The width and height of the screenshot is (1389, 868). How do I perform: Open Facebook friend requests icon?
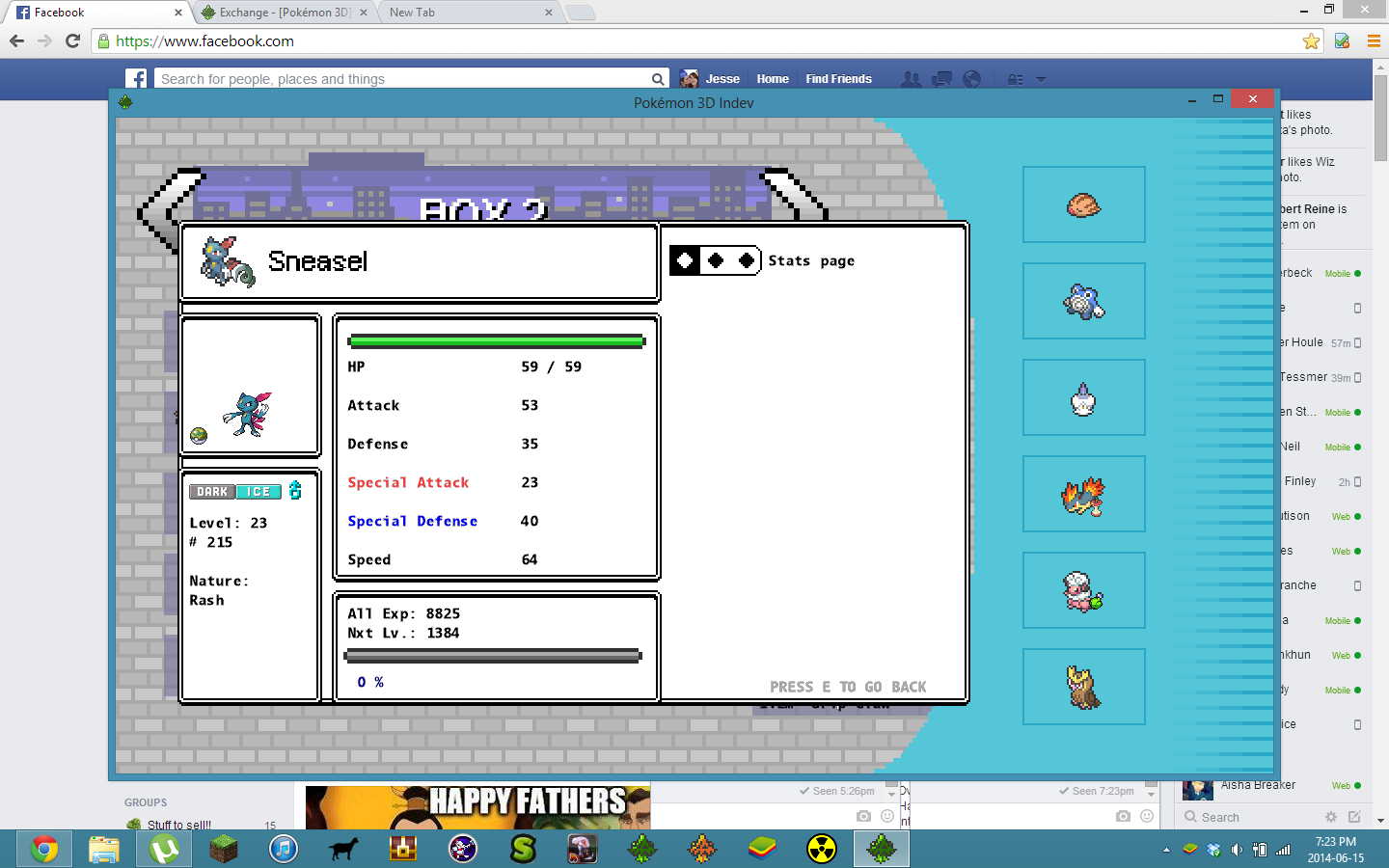[910, 79]
